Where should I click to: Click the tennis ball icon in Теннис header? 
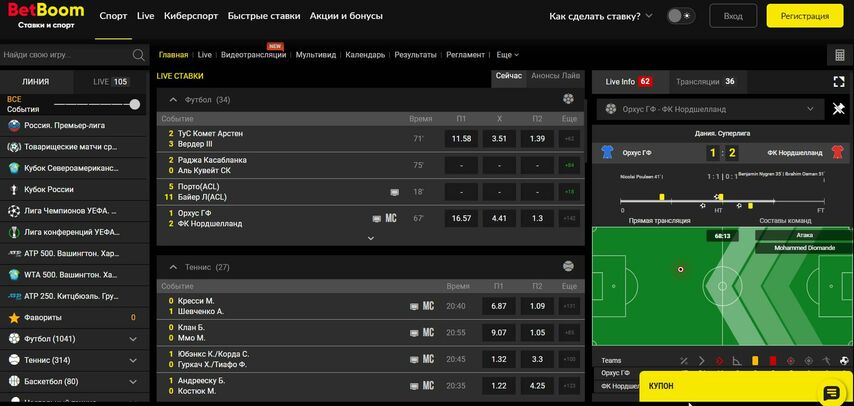click(x=569, y=266)
